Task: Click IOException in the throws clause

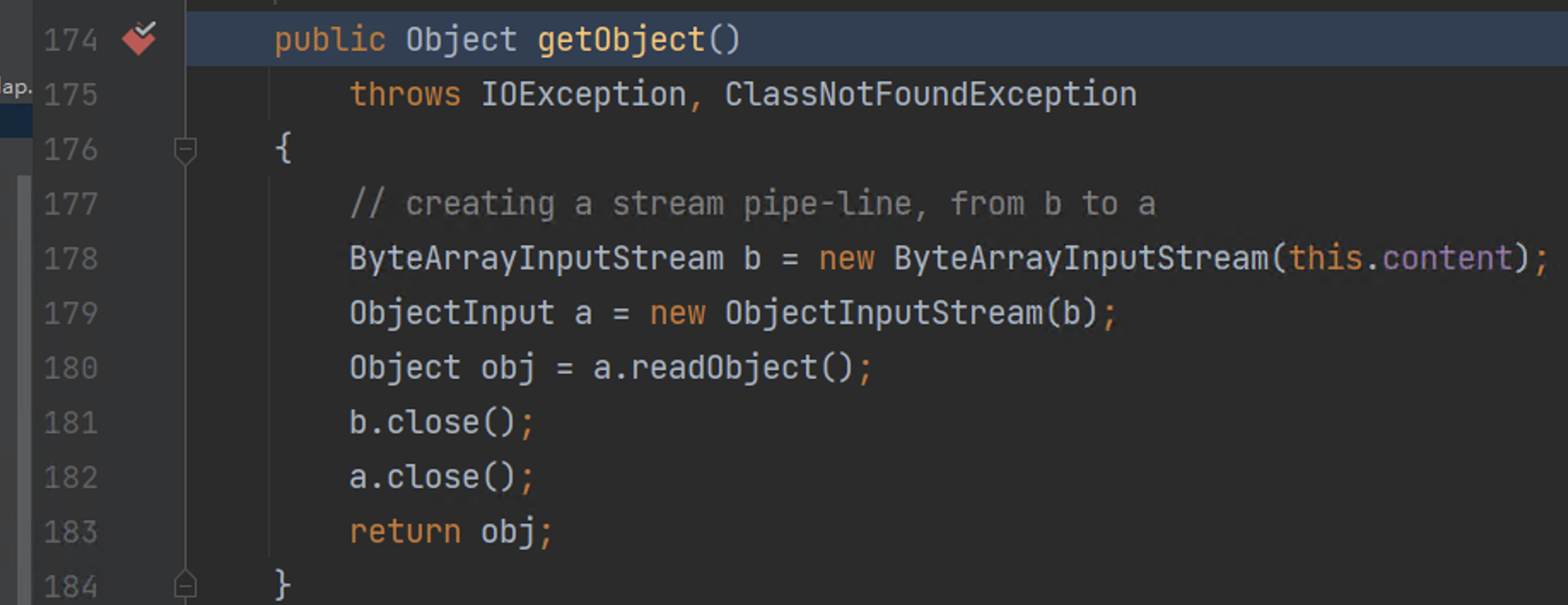Action: (583, 94)
